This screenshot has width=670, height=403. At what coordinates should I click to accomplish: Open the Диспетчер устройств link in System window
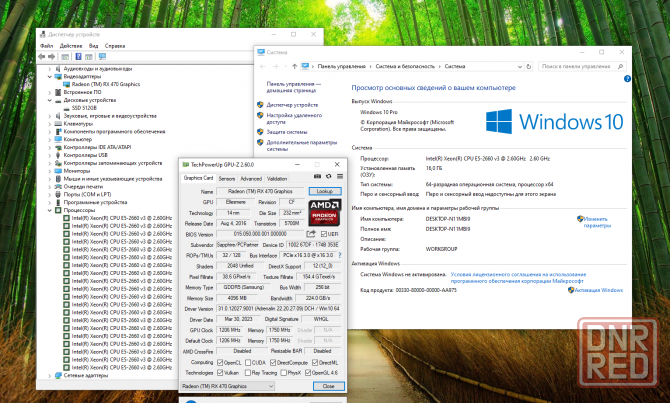tap(292, 105)
